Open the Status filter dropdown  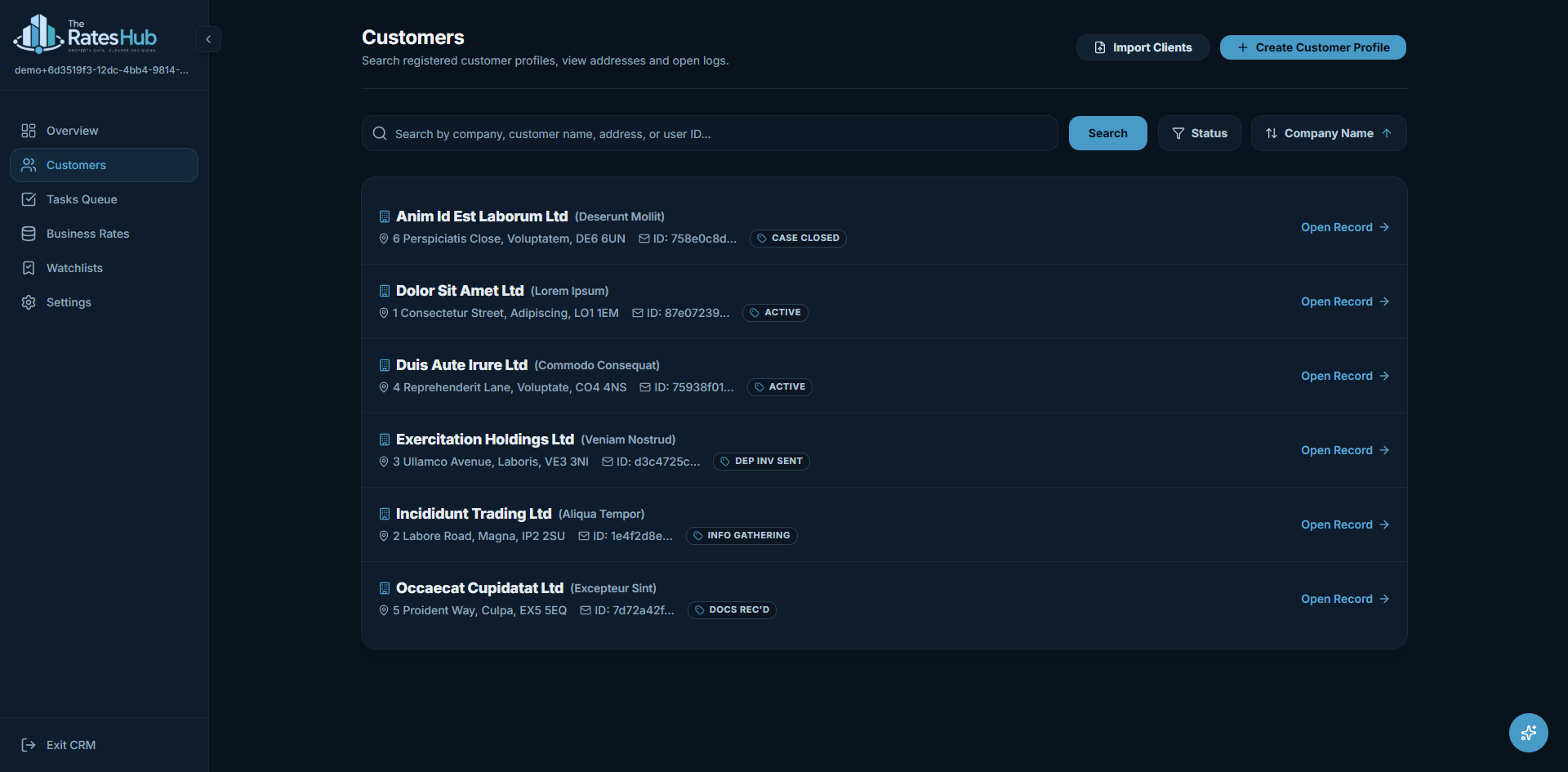(1200, 133)
